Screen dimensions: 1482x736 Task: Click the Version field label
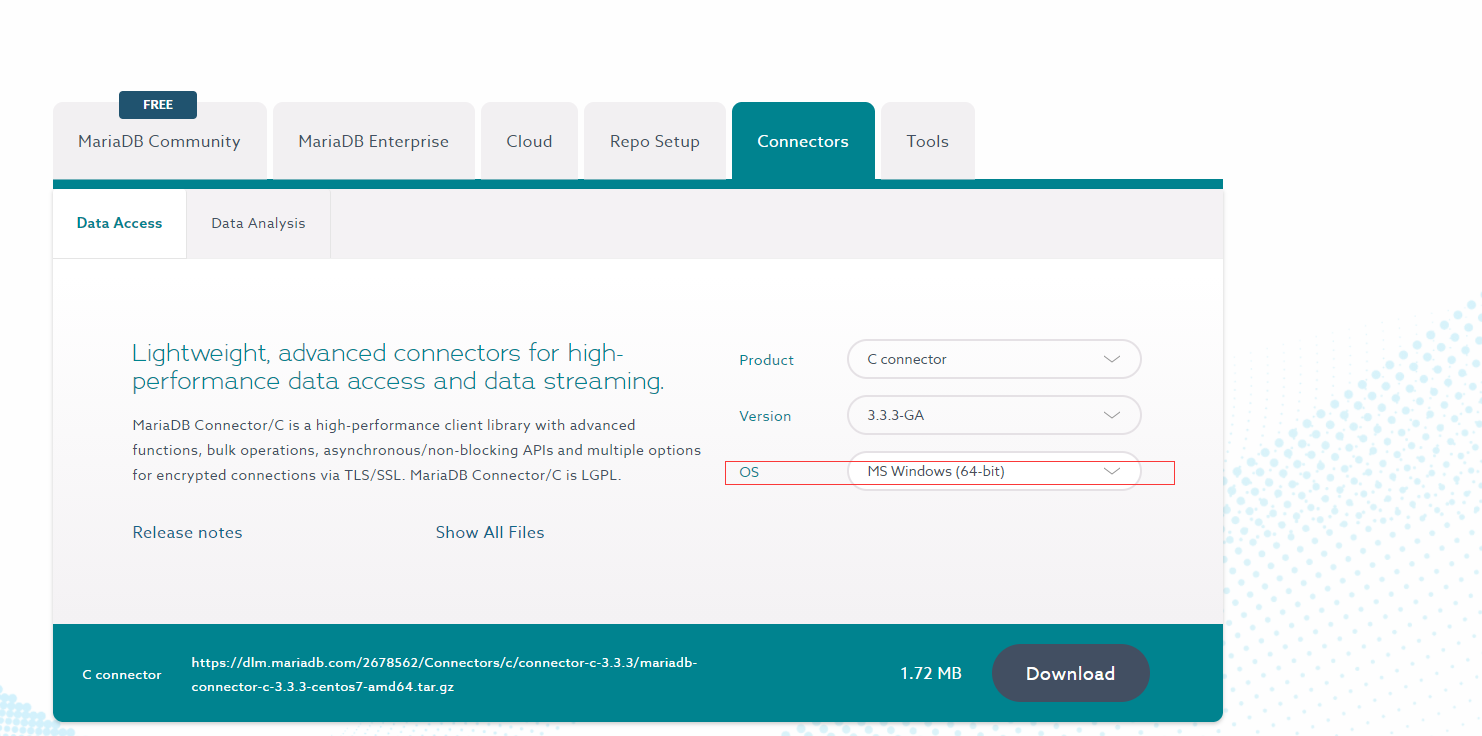click(x=765, y=416)
